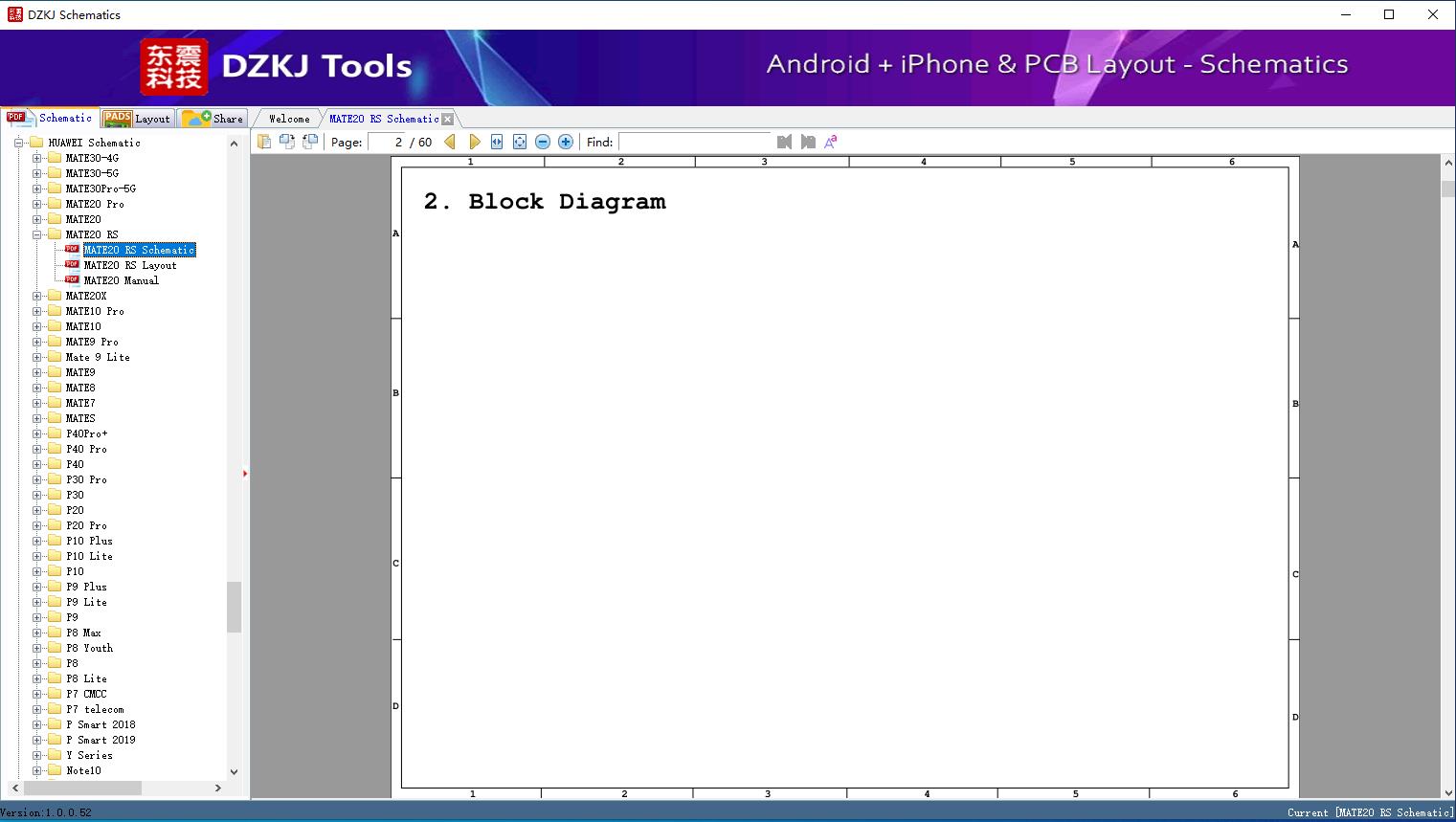This screenshot has width=1456, height=822.
Task: Click the PDF icon of MATE20 RS Layout
Action: (72, 264)
